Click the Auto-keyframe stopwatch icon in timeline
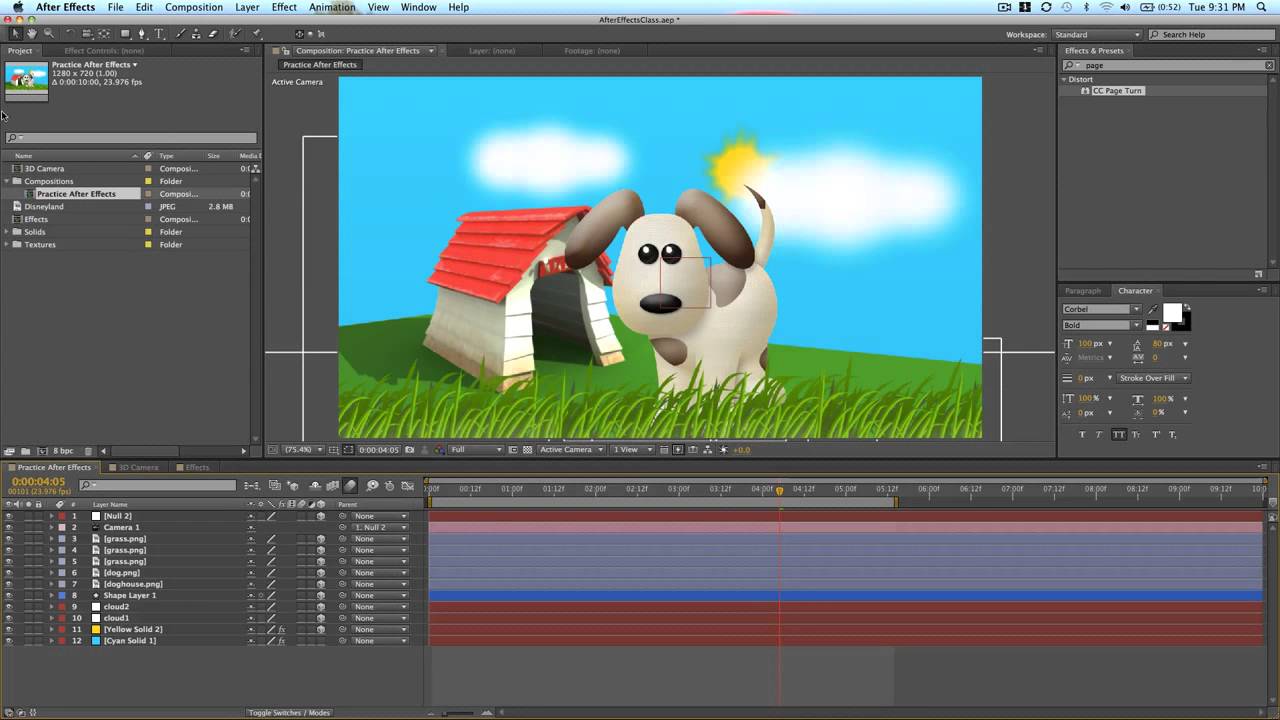Image resolution: width=1280 pixels, height=720 pixels. [x=389, y=486]
